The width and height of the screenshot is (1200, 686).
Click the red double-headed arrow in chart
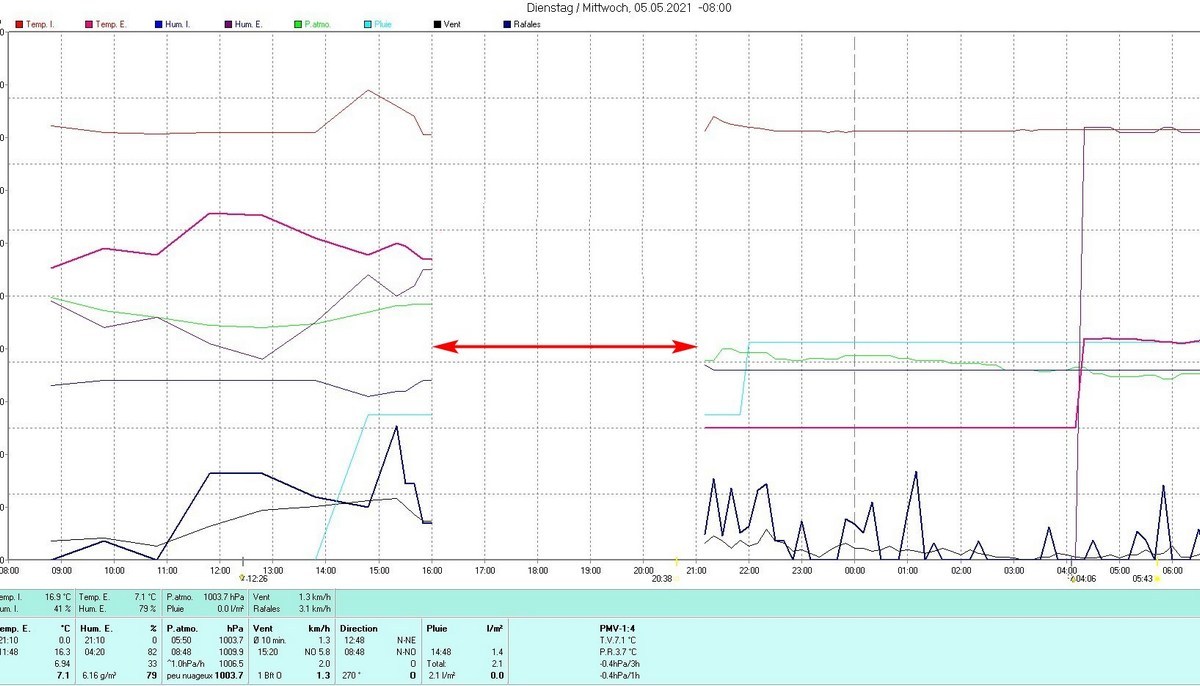[x=565, y=347]
